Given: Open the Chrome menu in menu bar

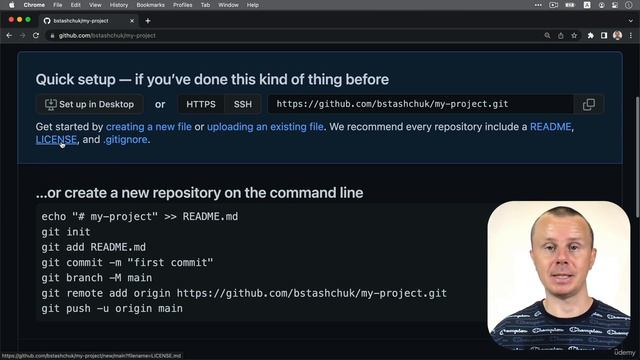Looking at the screenshot, I should tap(34, 5).
